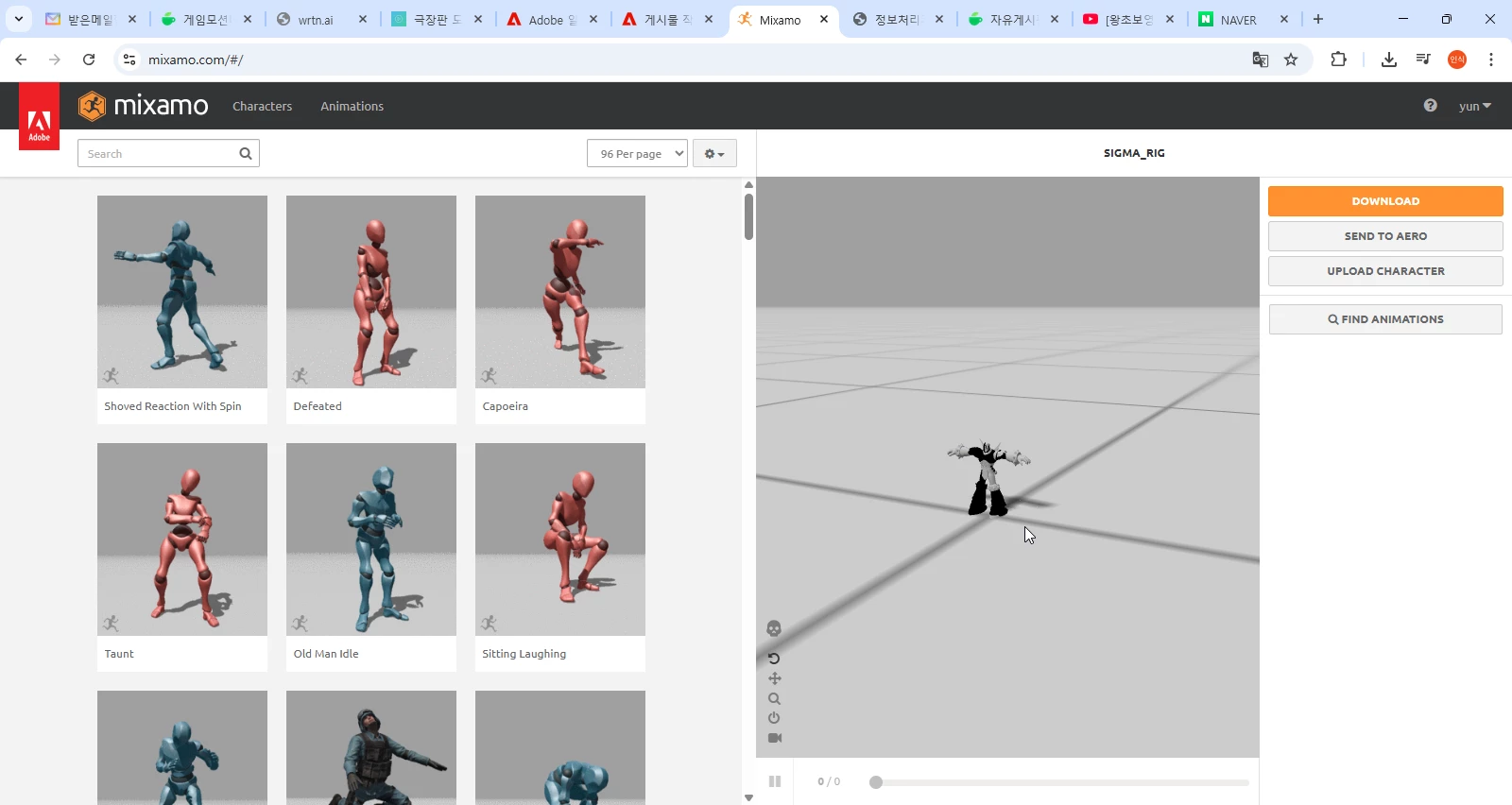Click running-man icon on Defeated card
Viewport: 1512px width, 805px height.
pos(301,376)
